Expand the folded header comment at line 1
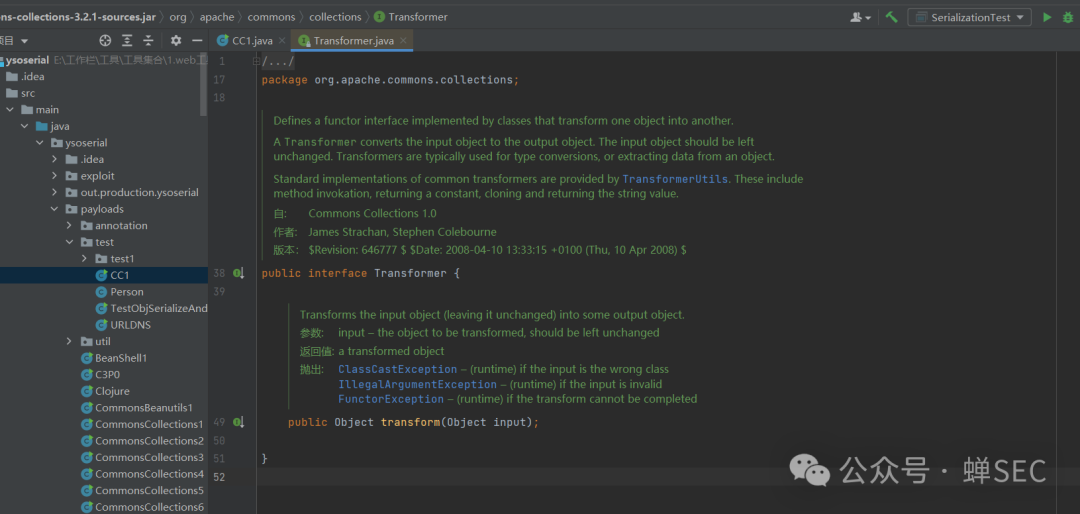The height and width of the screenshot is (514, 1080). tap(277, 62)
